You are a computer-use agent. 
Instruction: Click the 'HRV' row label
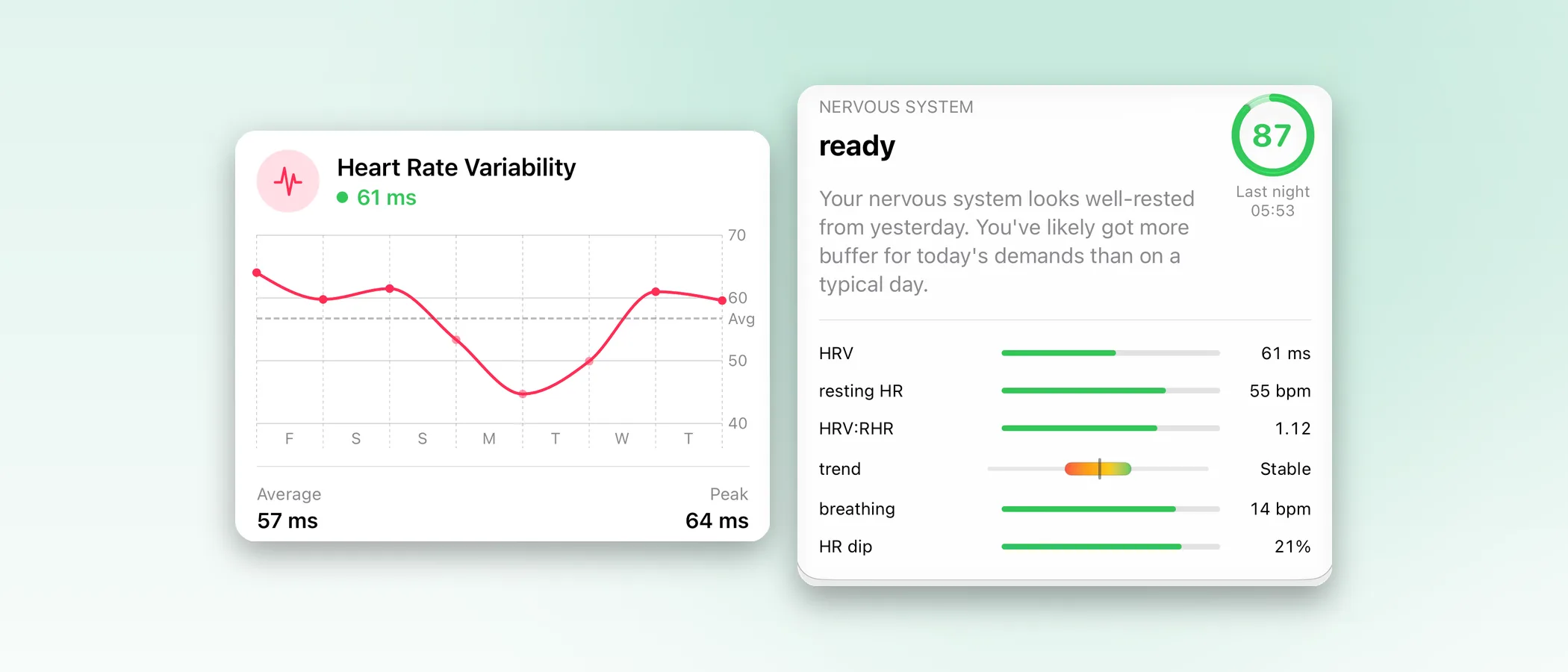(836, 353)
